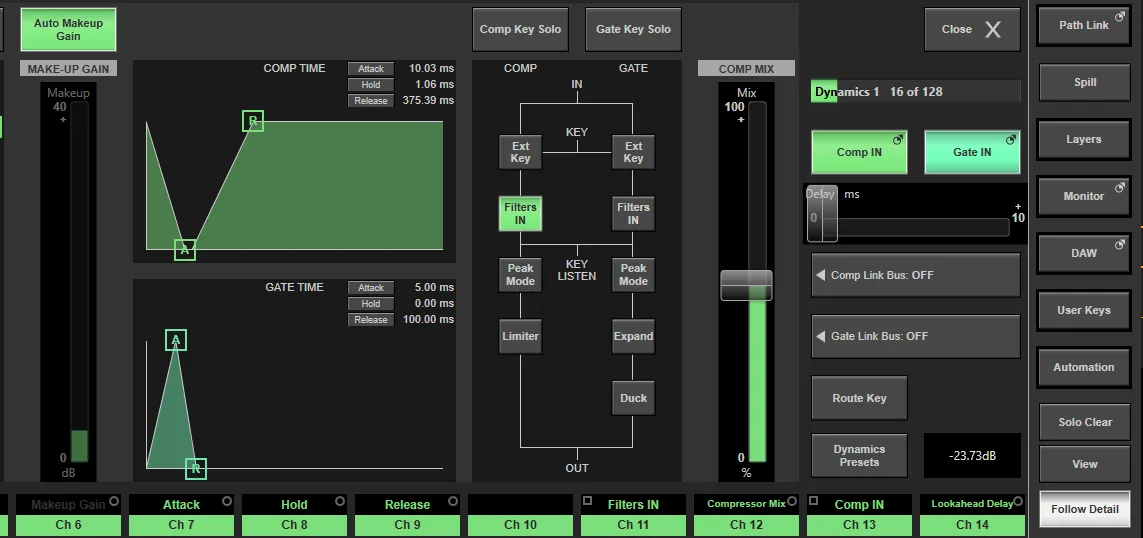Screen dimensions: 1143x538
Task: Open Path Link menu
Action: 1084,26
